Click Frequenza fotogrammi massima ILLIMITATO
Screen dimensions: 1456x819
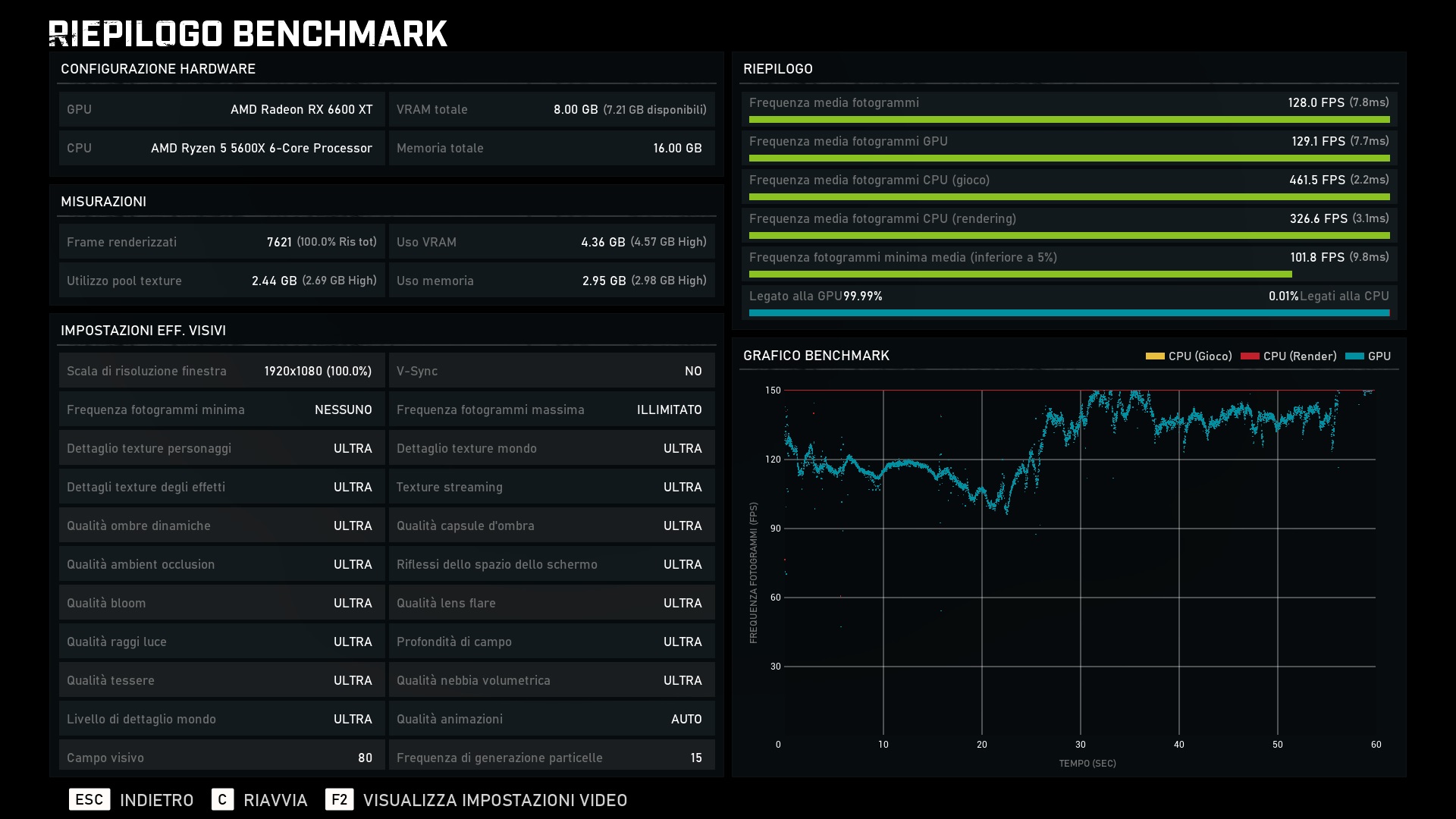[x=552, y=409]
